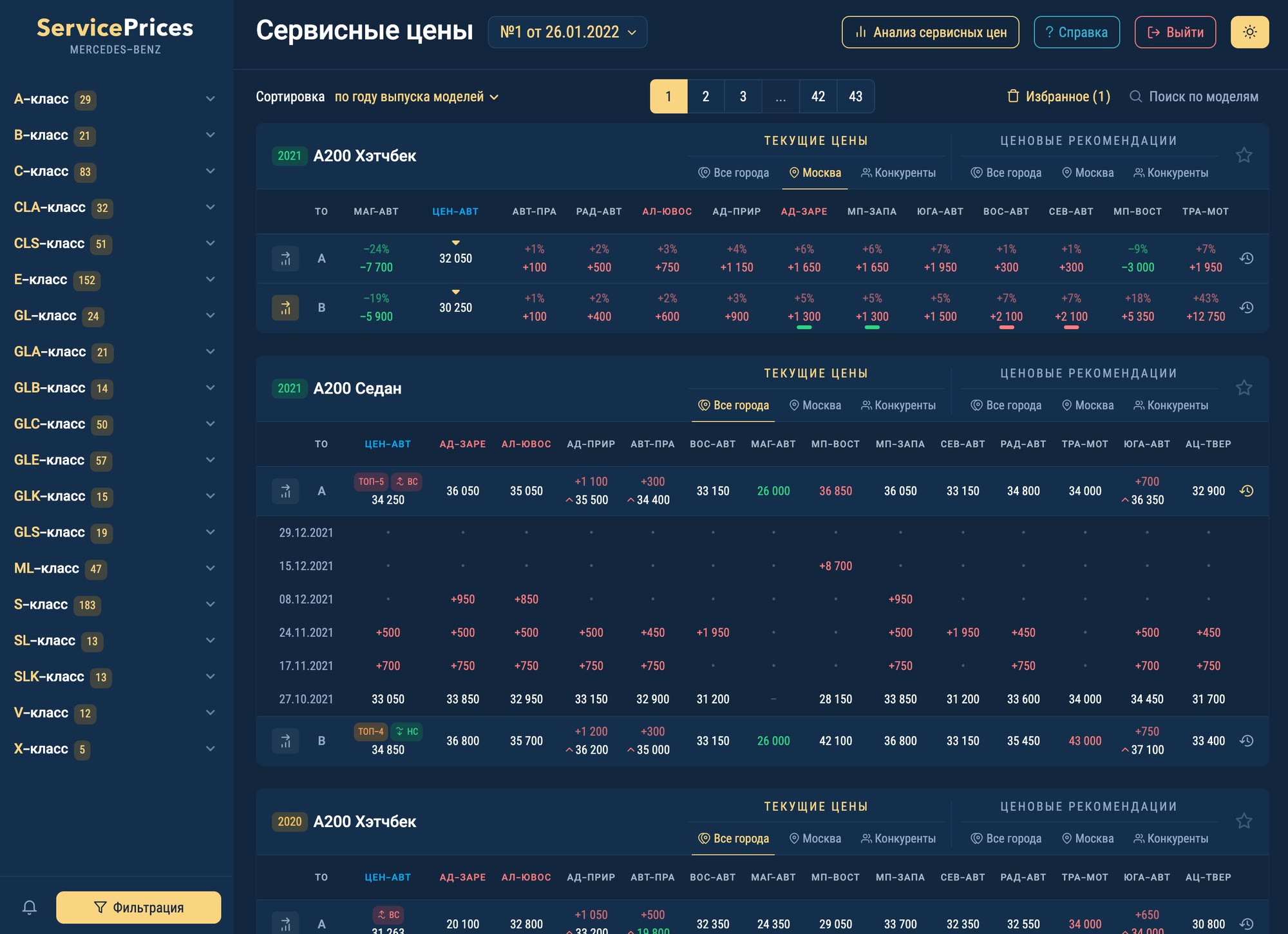
Task: Click ВС badge in 2020 Хэтчбек row A
Action: (x=388, y=915)
